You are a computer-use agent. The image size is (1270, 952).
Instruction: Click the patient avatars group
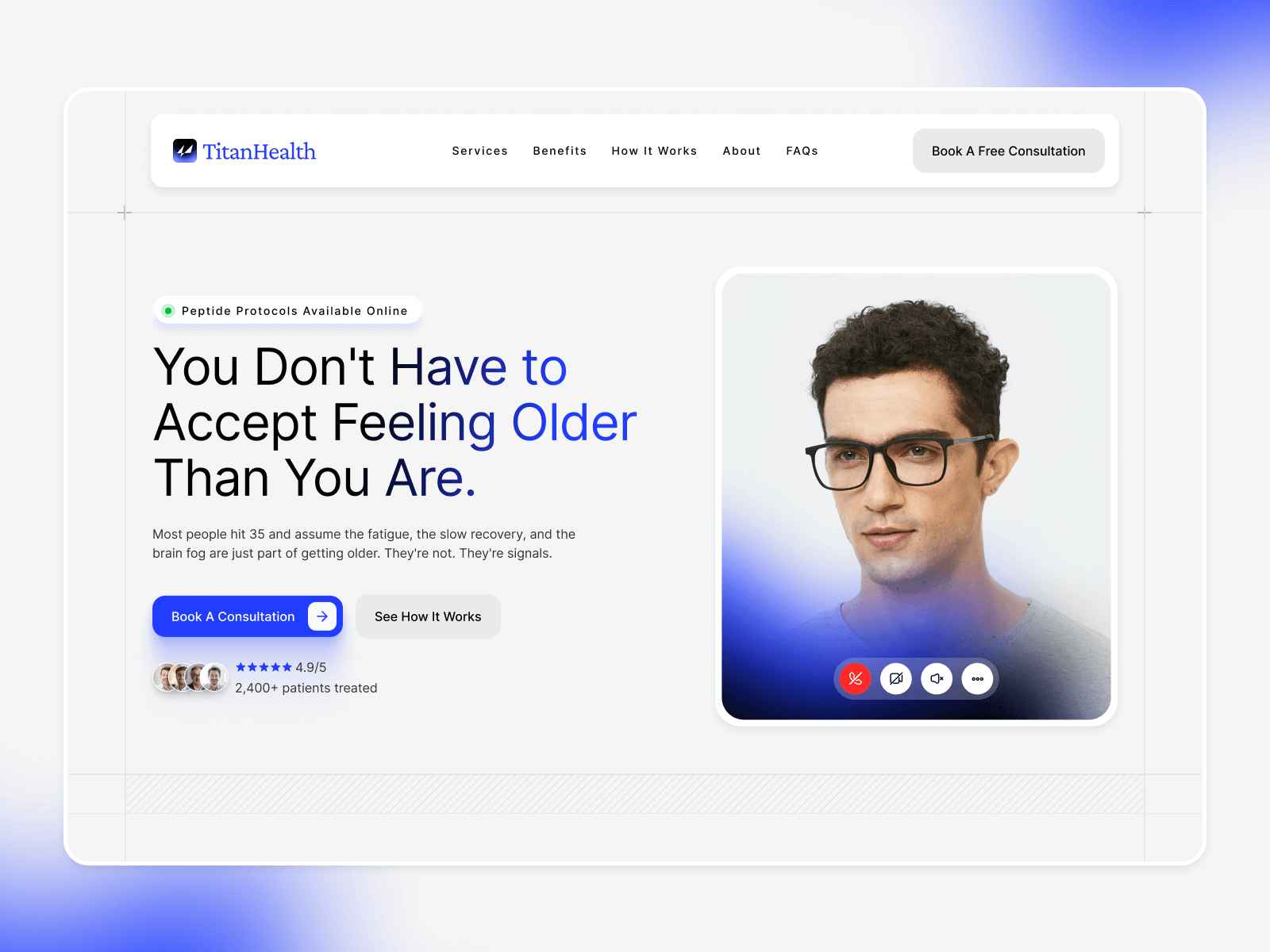coord(190,678)
